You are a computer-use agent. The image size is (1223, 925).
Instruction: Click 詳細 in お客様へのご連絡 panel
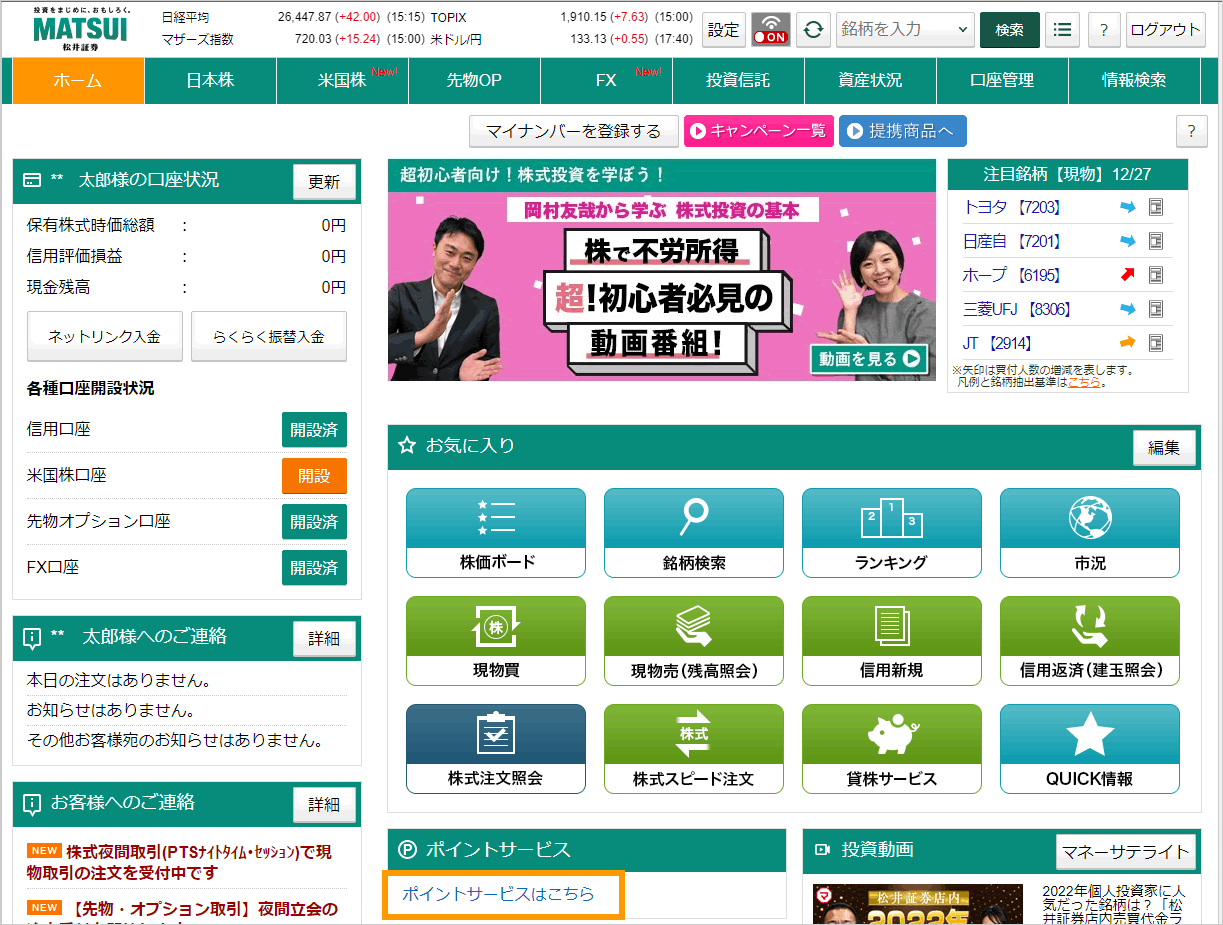click(324, 804)
